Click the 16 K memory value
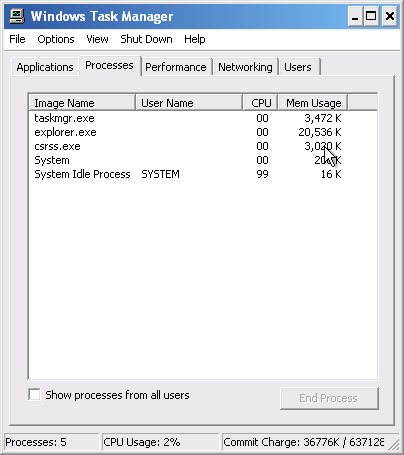The image size is (404, 455). (331, 174)
